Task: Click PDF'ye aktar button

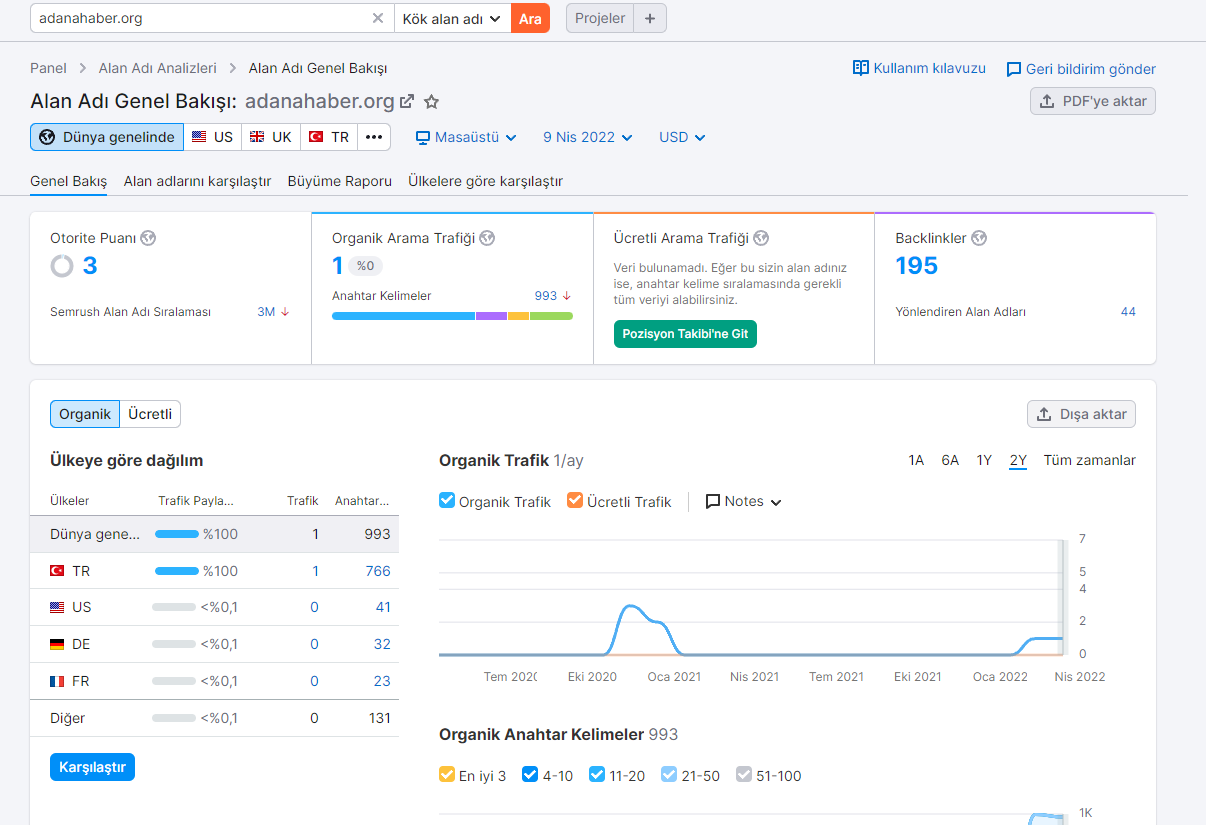Action: [x=1093, y=101]
